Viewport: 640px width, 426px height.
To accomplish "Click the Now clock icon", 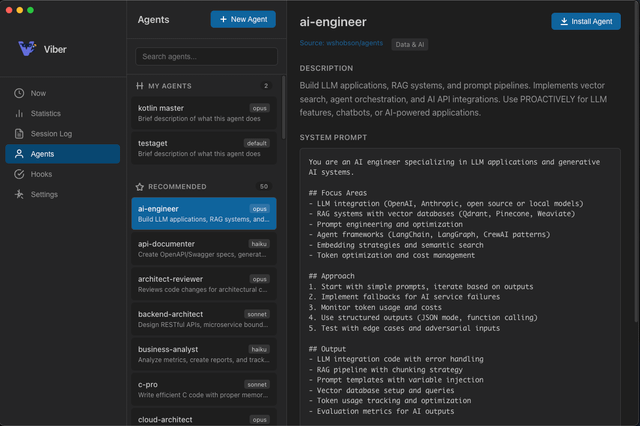I will (19, 93).
